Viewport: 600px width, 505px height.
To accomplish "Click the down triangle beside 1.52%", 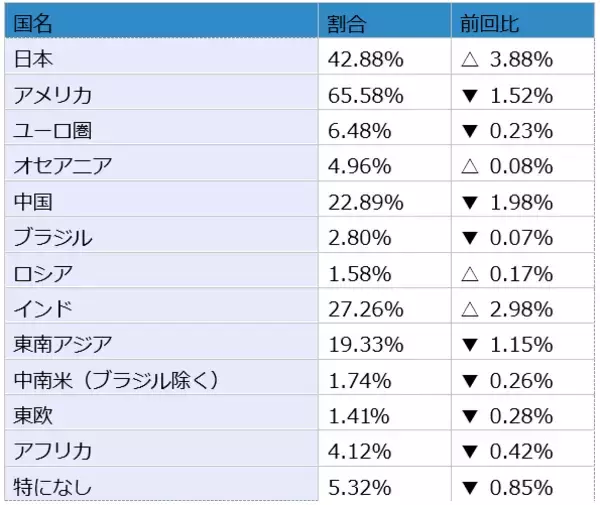I will 471,95.
